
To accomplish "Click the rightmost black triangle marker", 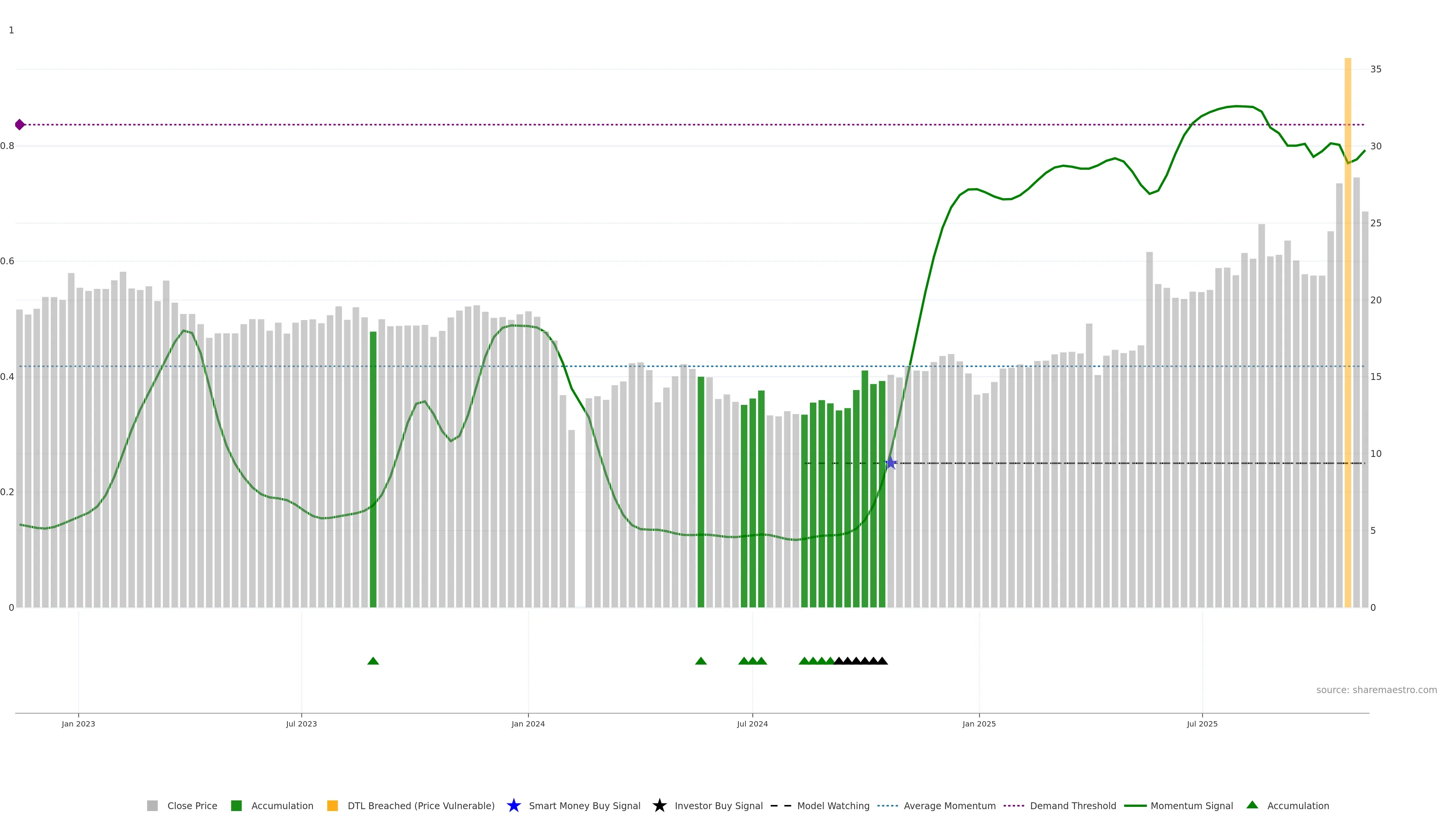I will (882, 661).
